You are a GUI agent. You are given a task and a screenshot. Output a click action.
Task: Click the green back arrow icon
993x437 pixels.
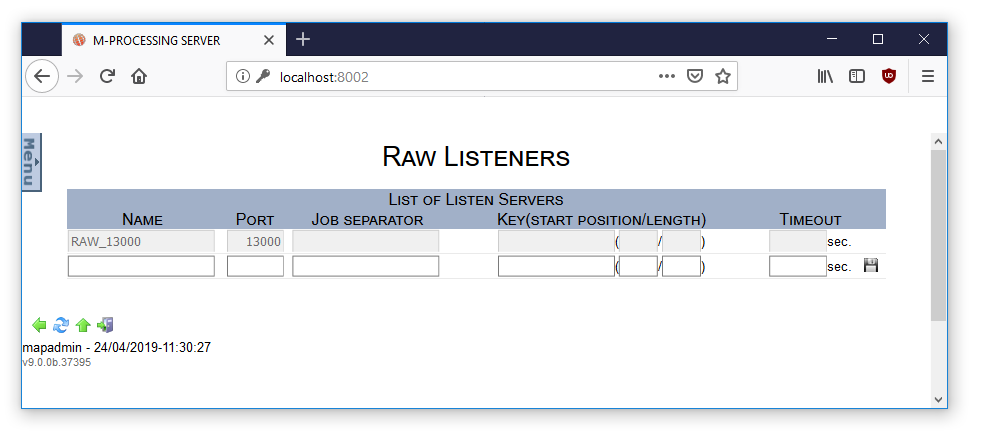pyautogui.click(x=40, y=325)
